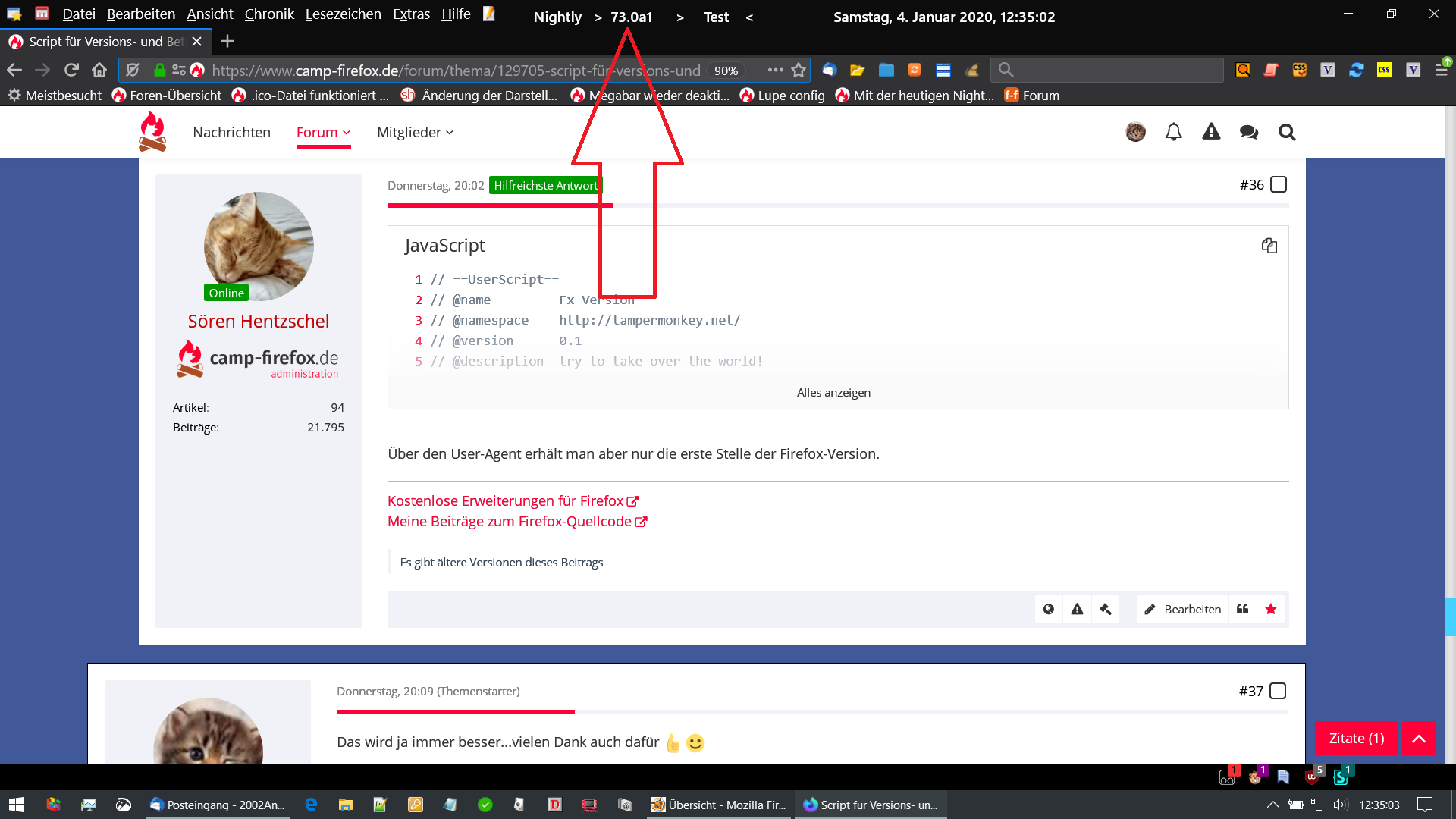Click the red star icon in post #36
The width and height of the screenshot is (1456, 819).
click(x=1271, y=609)
